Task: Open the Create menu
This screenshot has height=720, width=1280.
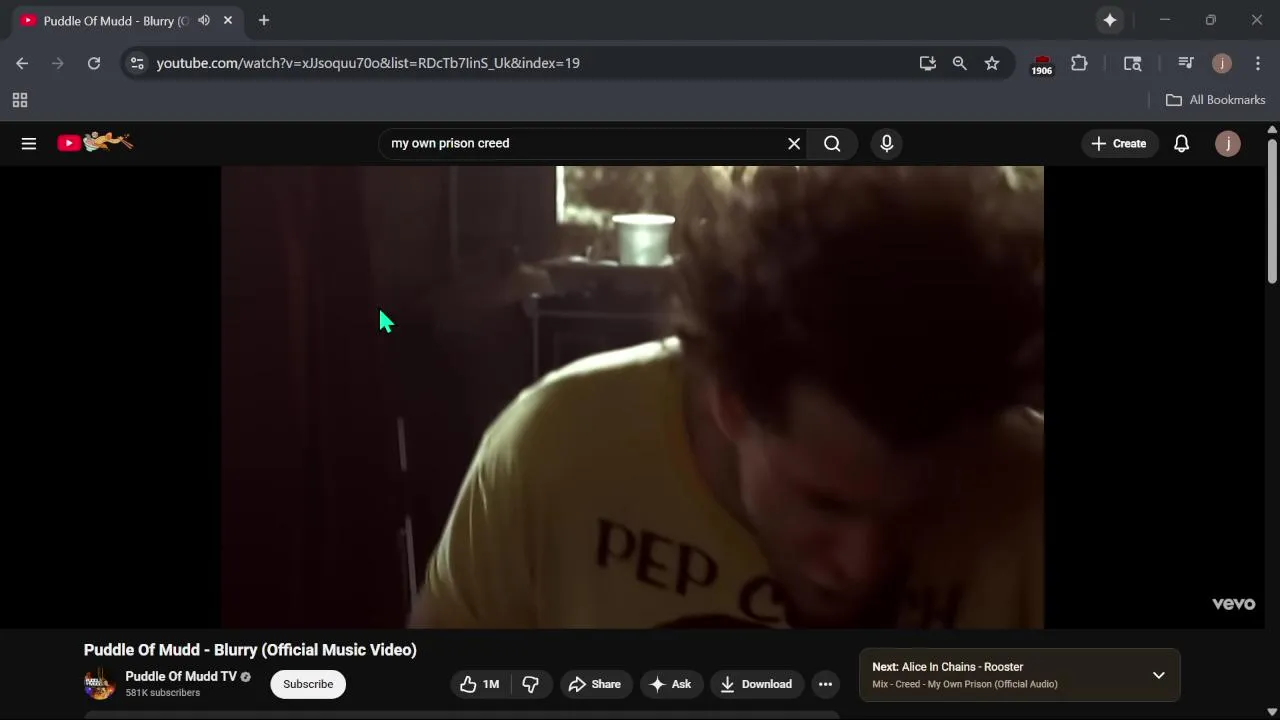Action: pyautogui.click(x=1119, y=143)
